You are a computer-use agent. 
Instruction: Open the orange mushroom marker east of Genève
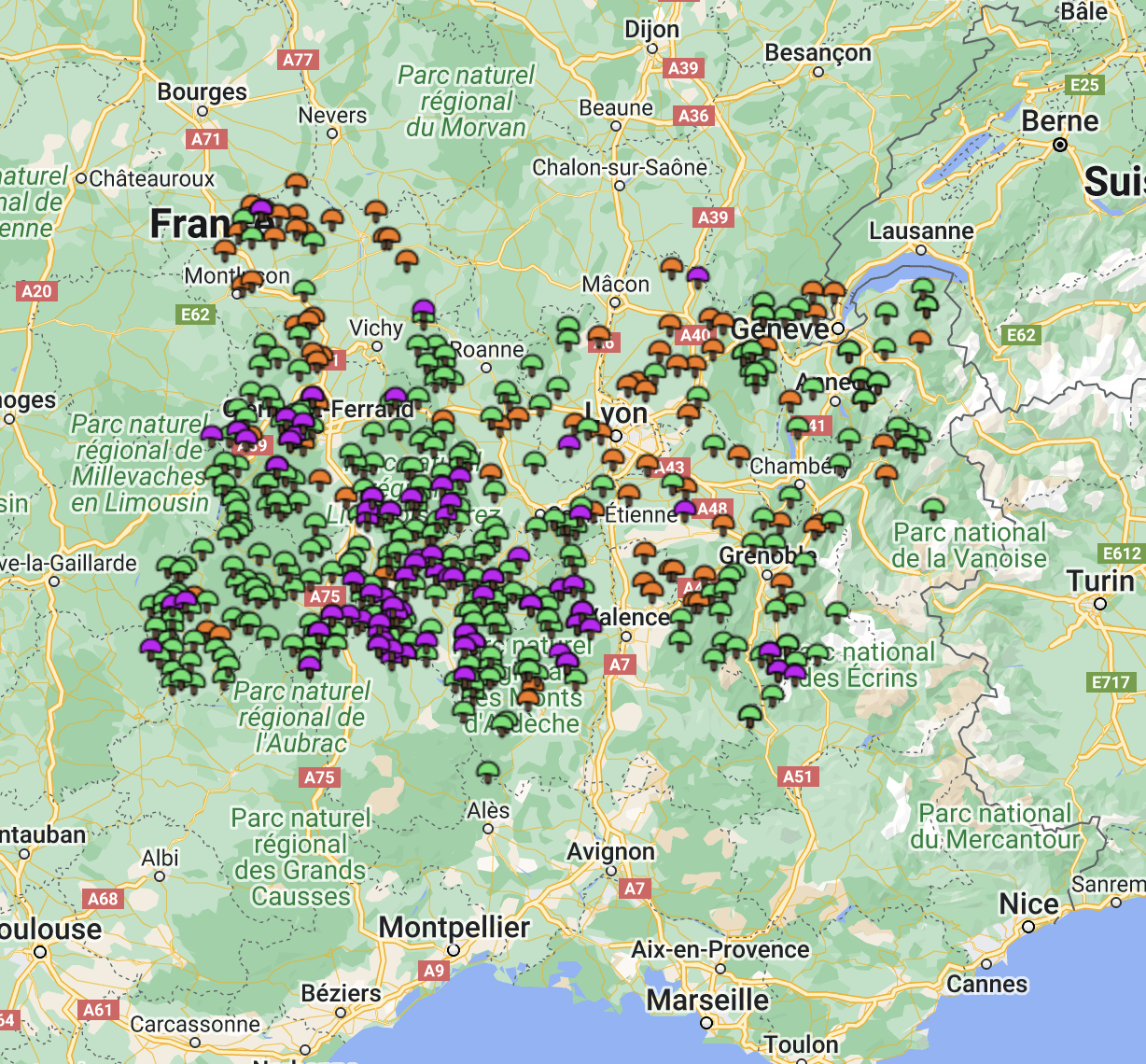point(920,339)
